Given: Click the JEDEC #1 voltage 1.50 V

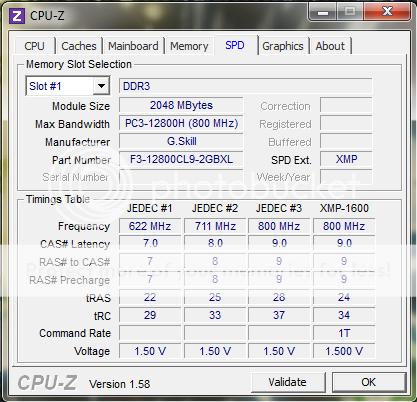Looking at the screenshot, I should click(150, 351).
